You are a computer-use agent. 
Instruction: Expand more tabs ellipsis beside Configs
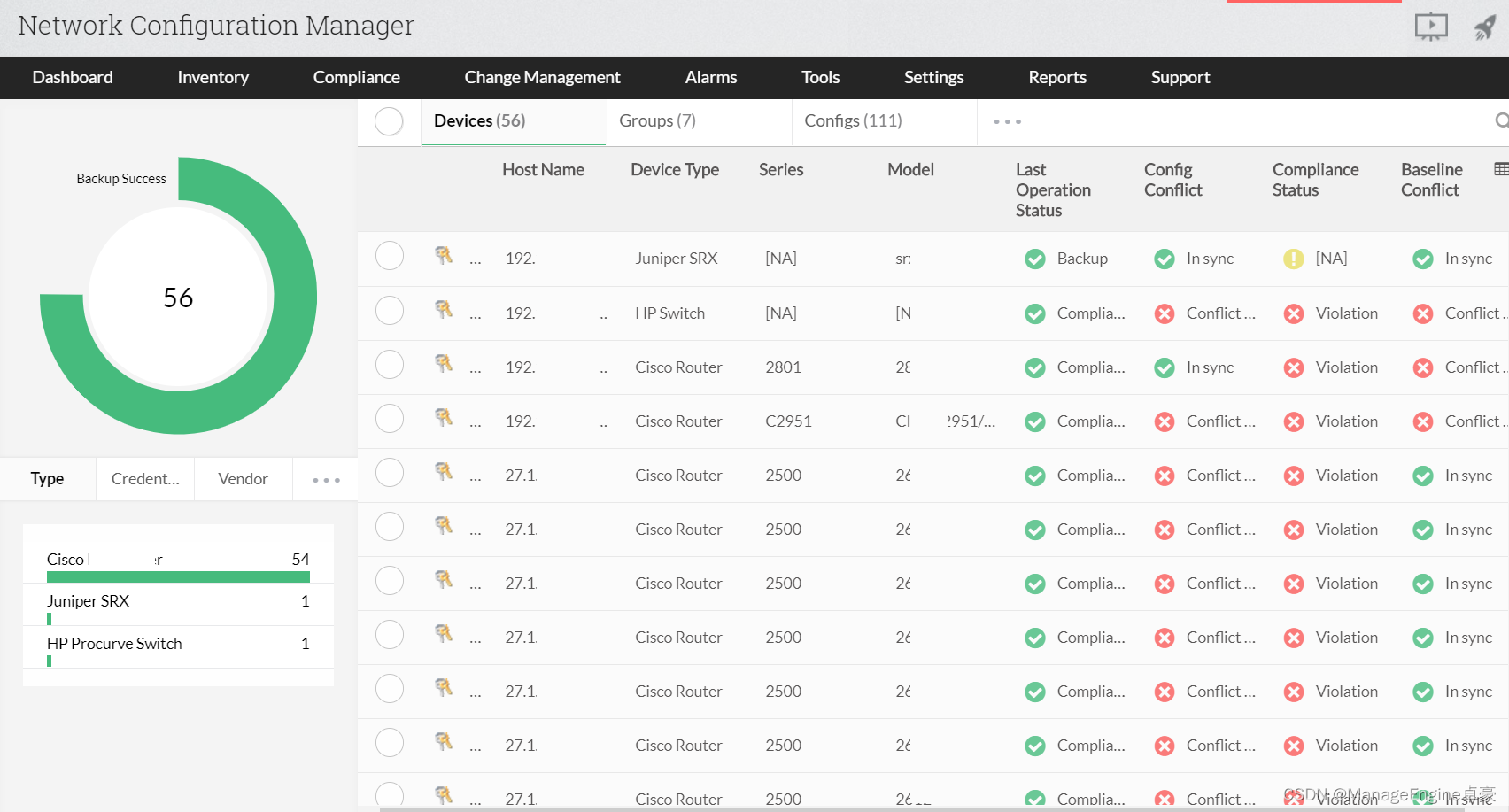coord(1007,121)
